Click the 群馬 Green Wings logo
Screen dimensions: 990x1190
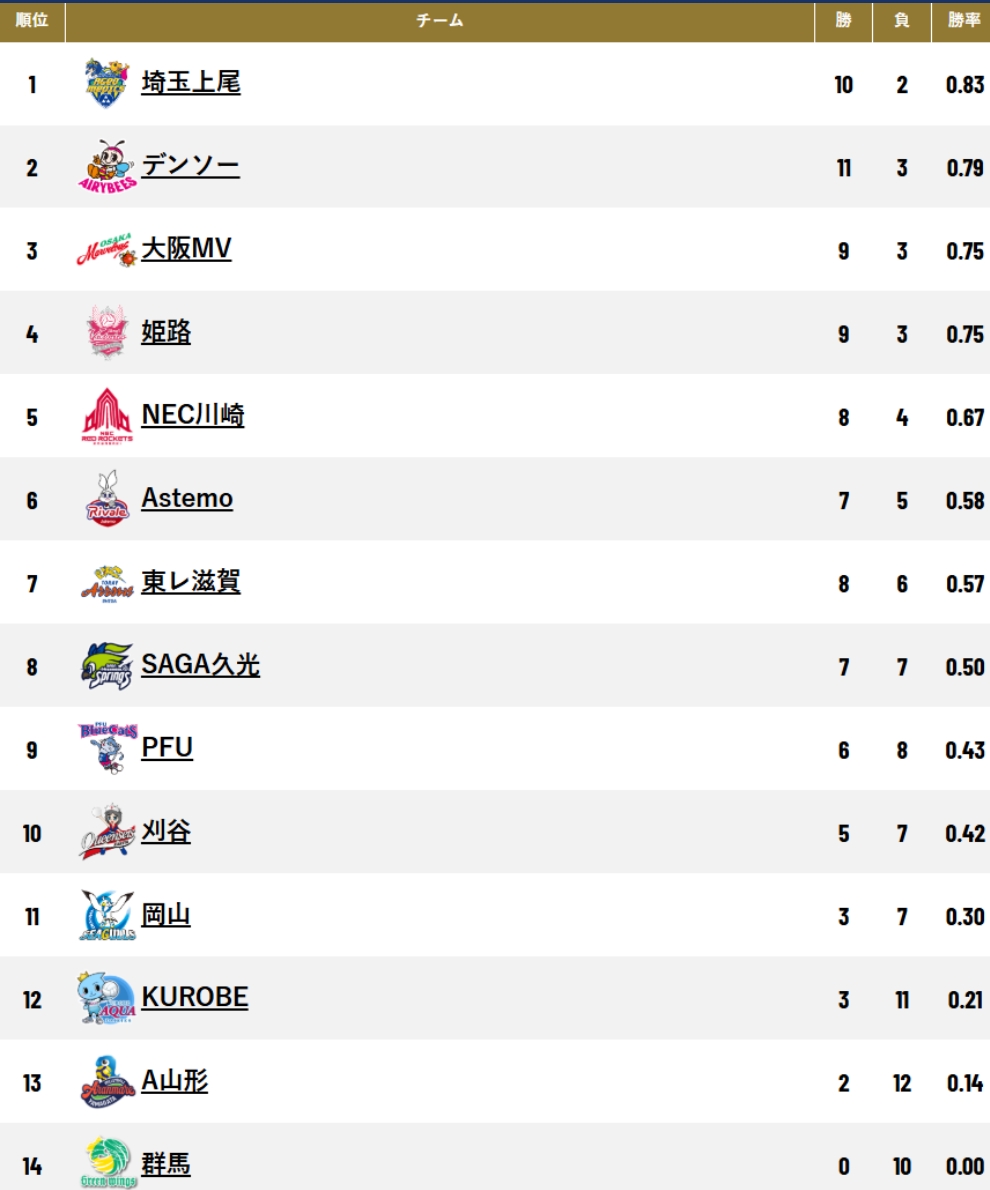pyautogui.click(x=108, y=1163)
